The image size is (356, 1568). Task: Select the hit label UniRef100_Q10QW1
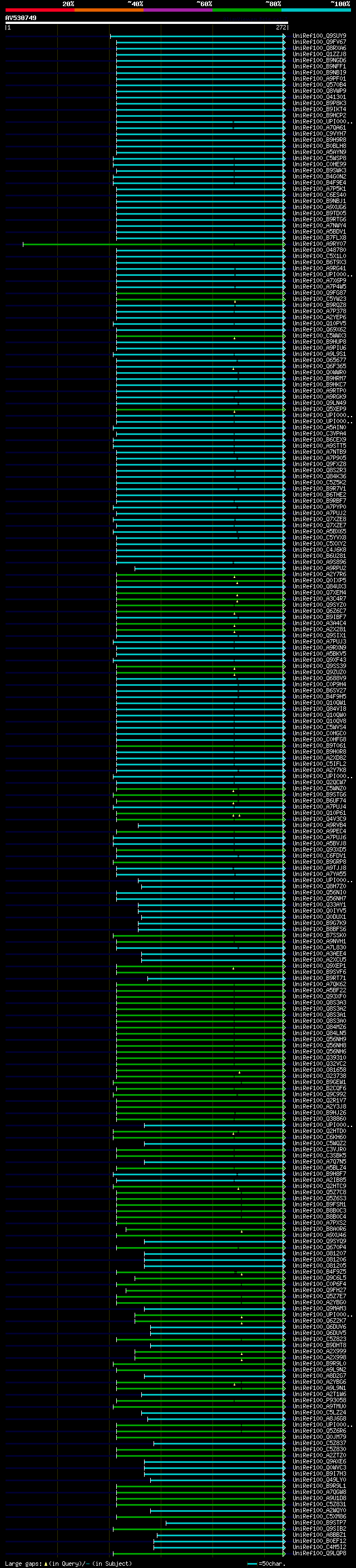coord(319,703)
